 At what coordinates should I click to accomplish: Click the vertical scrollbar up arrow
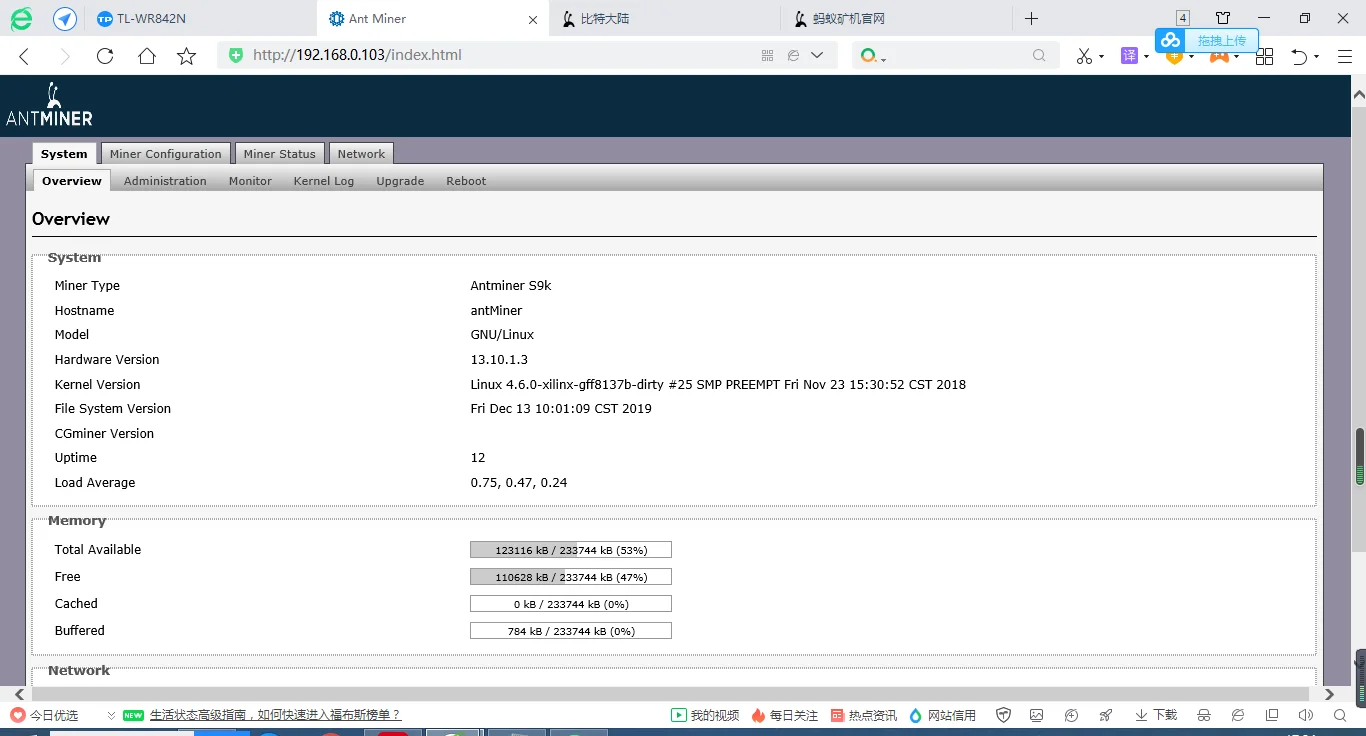[x=1359, y=95]
